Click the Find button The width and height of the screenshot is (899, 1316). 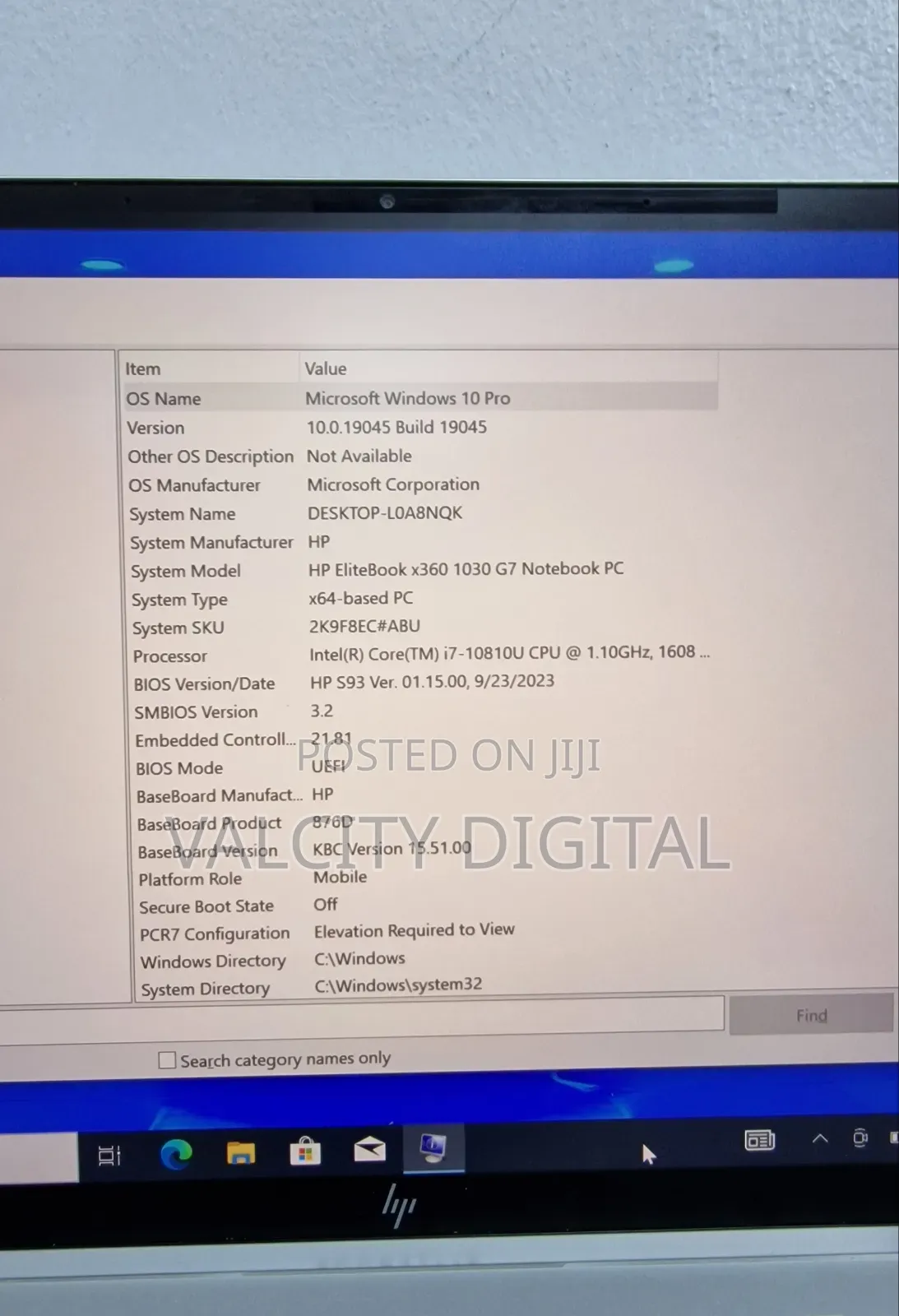click(x=811, y=1015)
